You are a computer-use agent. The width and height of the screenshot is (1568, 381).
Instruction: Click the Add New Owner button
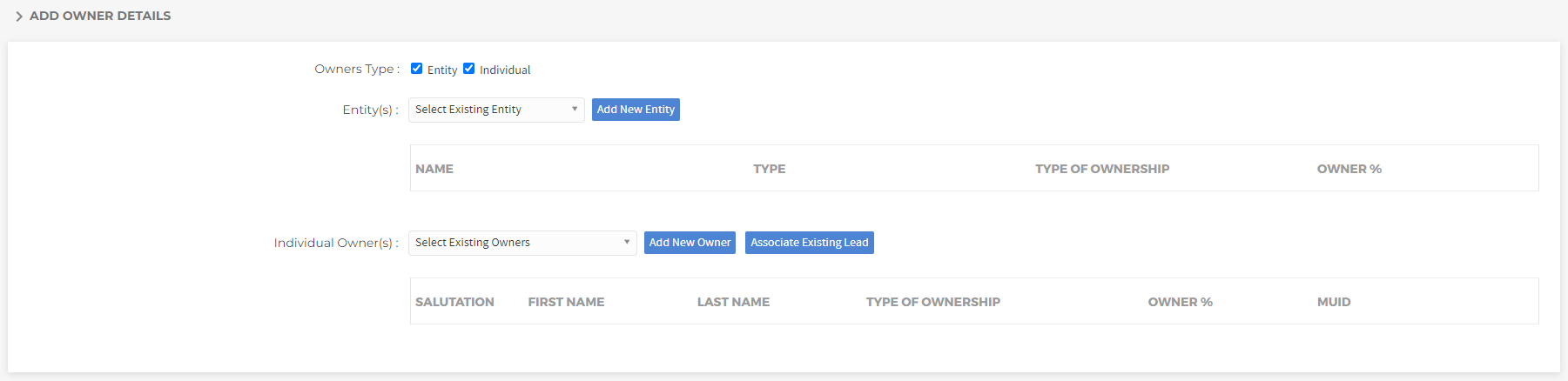690,243
